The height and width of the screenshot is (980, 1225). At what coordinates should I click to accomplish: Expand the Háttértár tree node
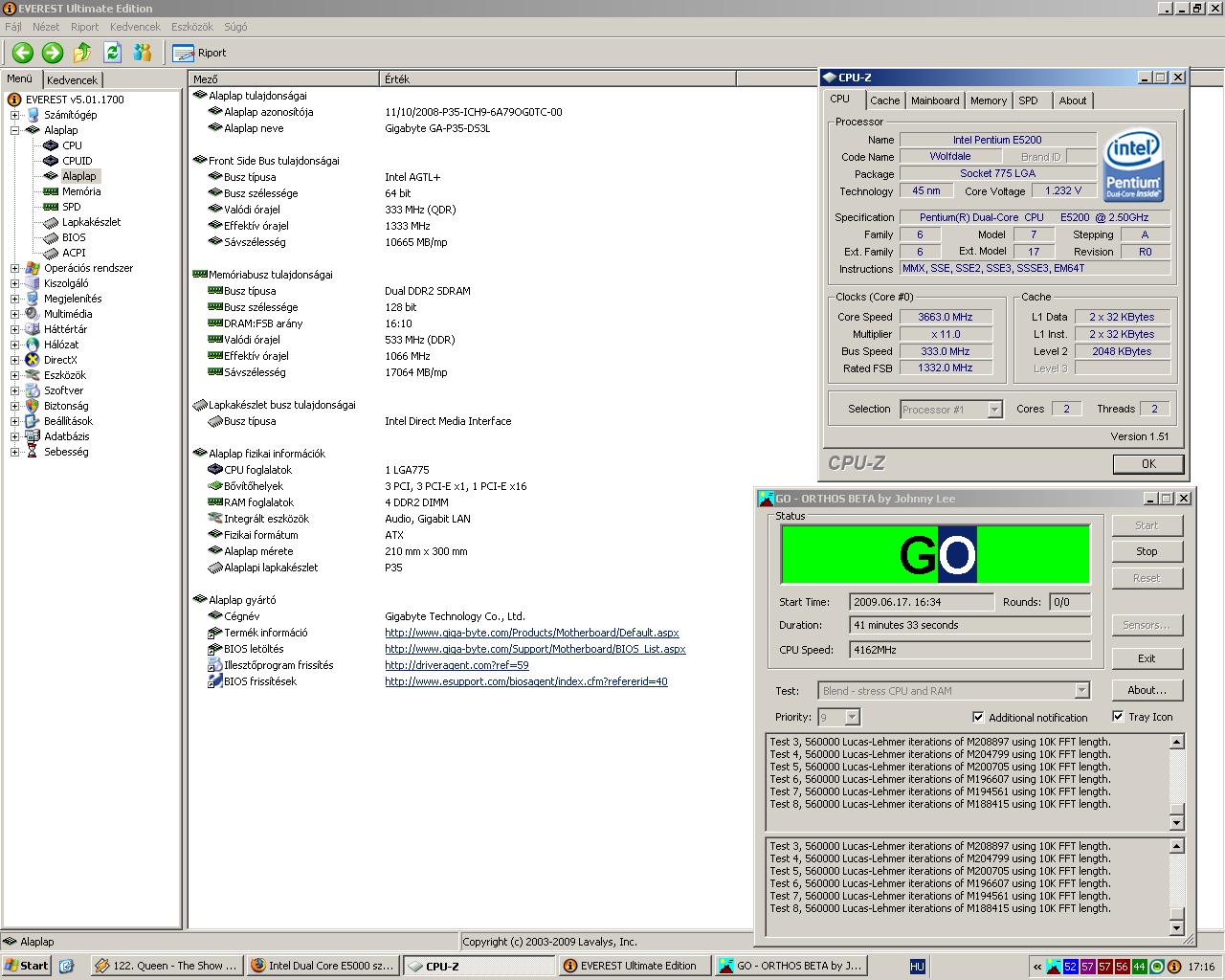pyautogui.click(x=14, y=329)
